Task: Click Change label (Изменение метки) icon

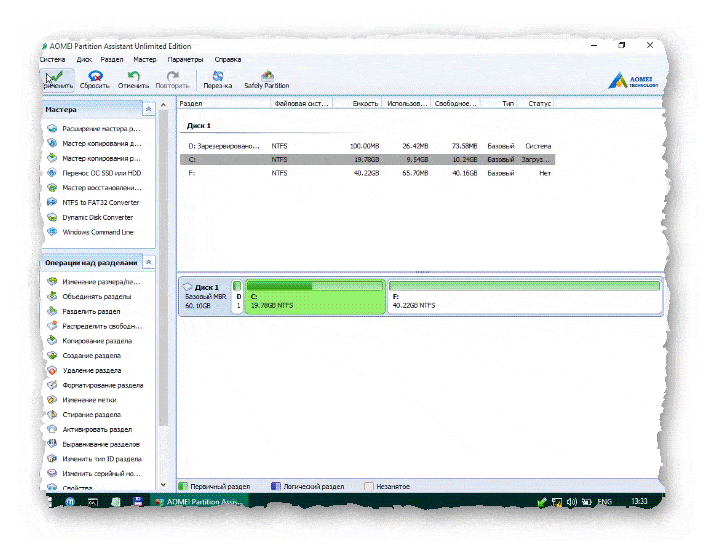Action: [52, 399]
